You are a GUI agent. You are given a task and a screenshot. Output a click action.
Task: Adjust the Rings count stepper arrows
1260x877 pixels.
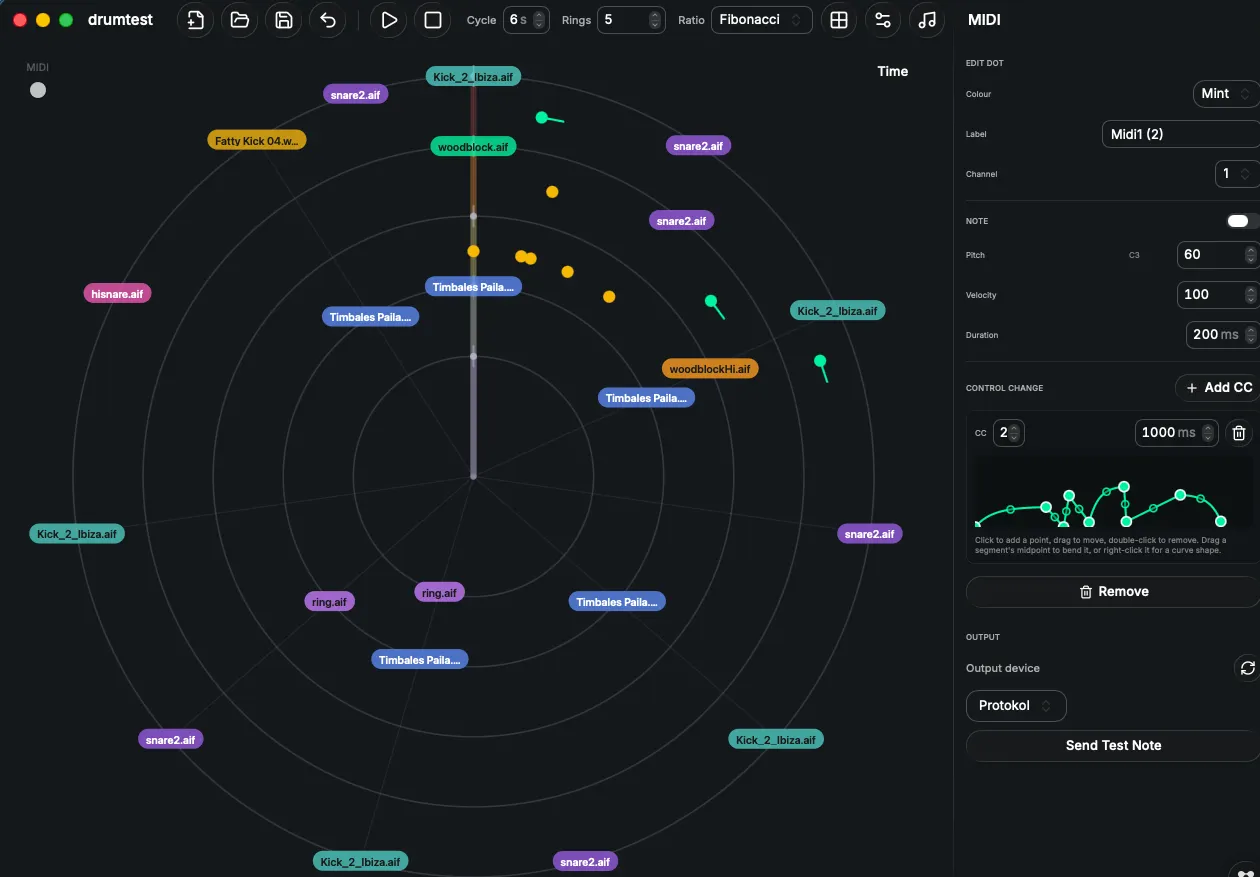(x=654, y=20)
